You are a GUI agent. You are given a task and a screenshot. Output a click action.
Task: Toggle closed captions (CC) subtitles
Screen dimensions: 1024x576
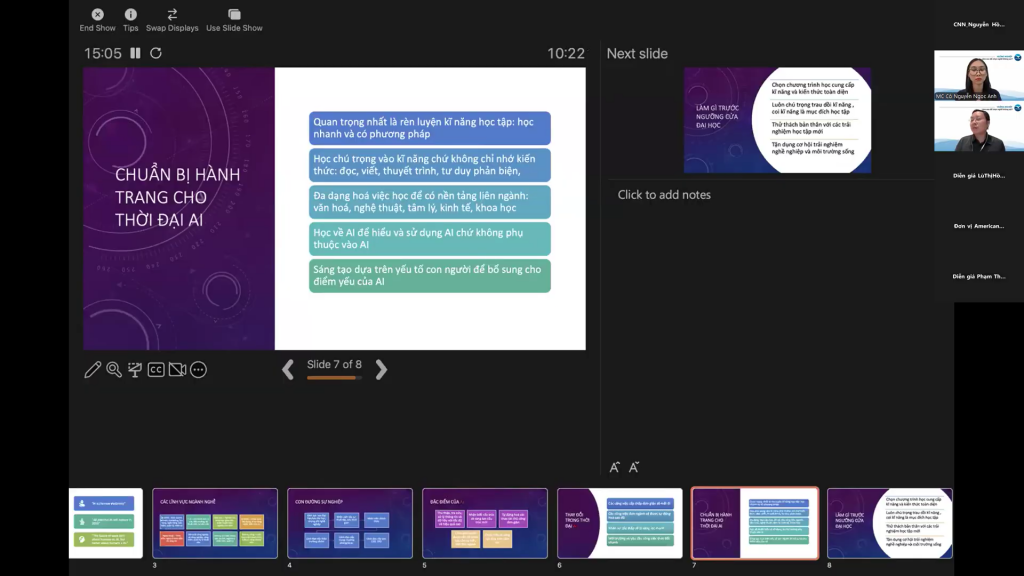click(156, 370)
